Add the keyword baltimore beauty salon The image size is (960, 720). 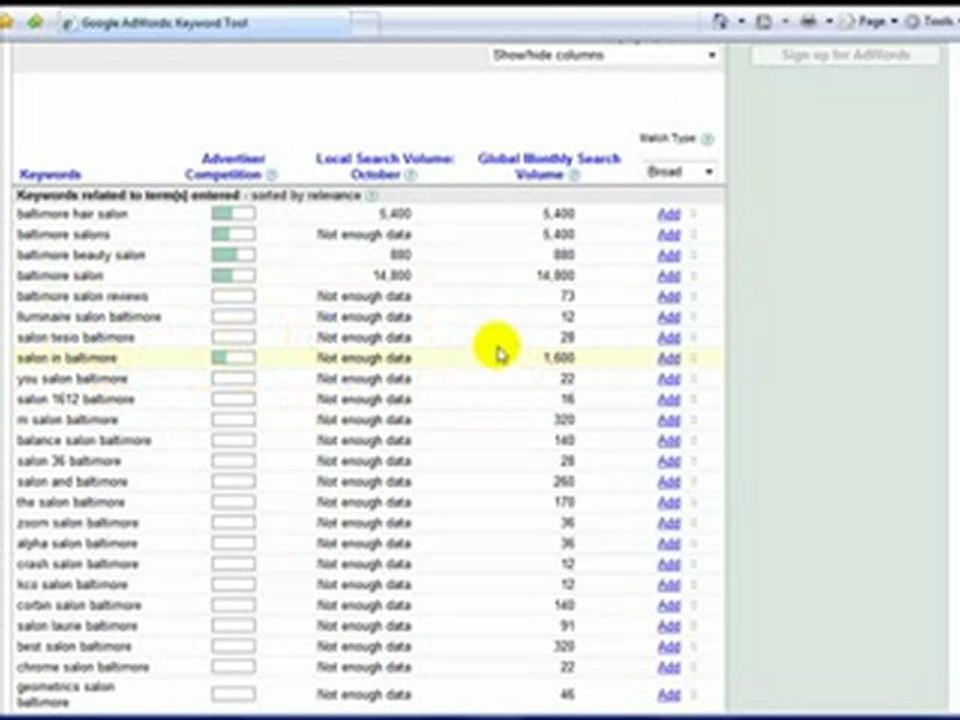tap(669, 255)
